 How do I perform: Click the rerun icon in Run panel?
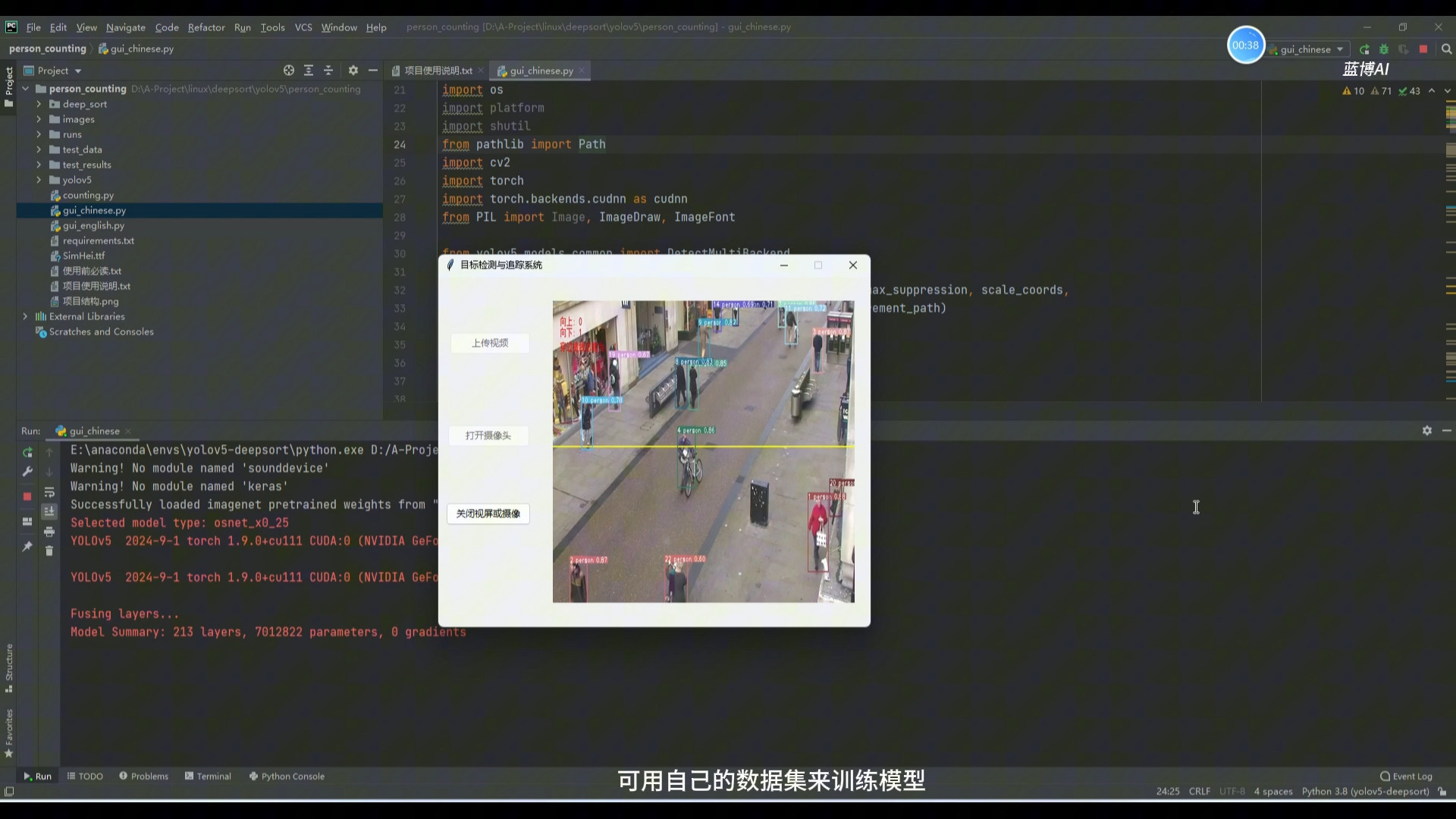pos(27,453)
